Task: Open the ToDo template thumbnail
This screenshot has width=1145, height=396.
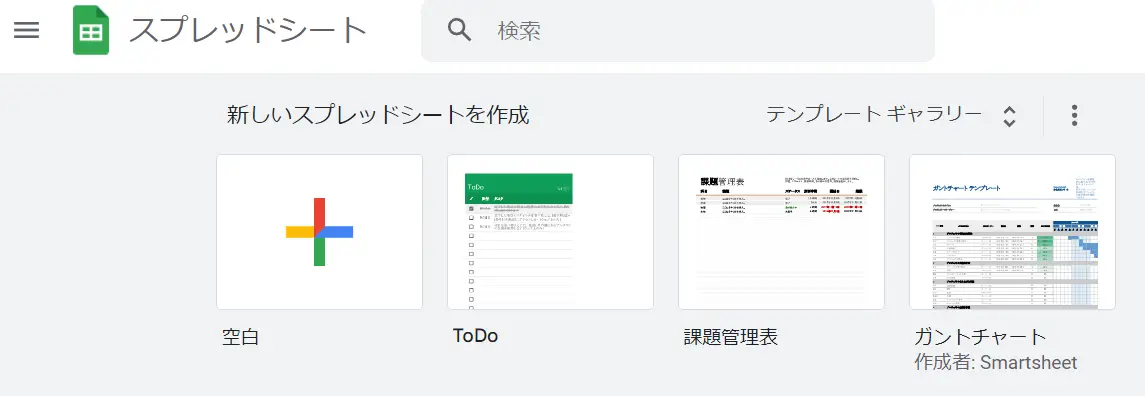Action: pyautogui.click(x=551, y=232)
